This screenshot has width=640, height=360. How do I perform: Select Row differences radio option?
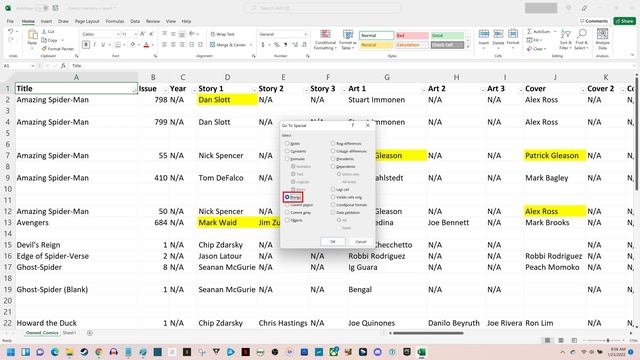pos(333,143)
